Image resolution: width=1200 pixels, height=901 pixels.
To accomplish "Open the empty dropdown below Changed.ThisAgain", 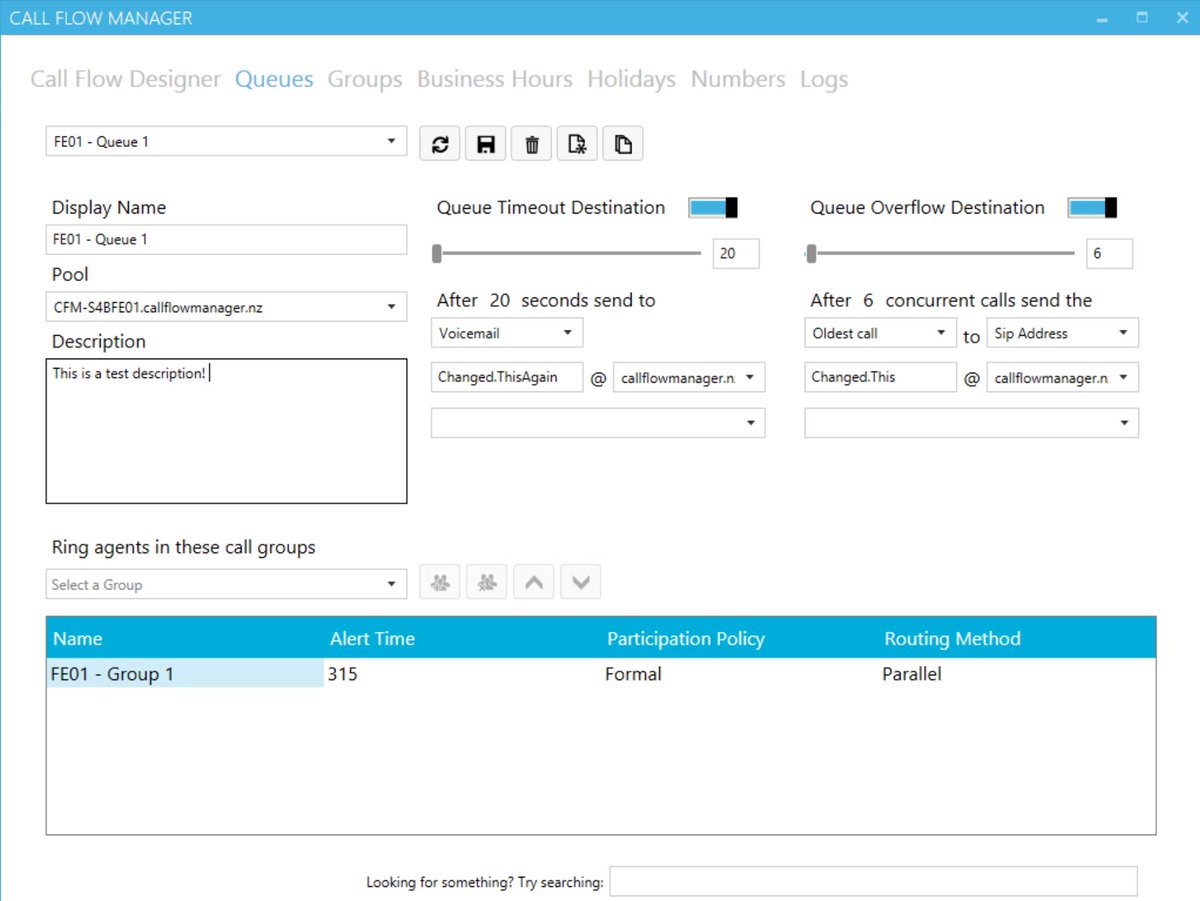I will pos(598,423).
